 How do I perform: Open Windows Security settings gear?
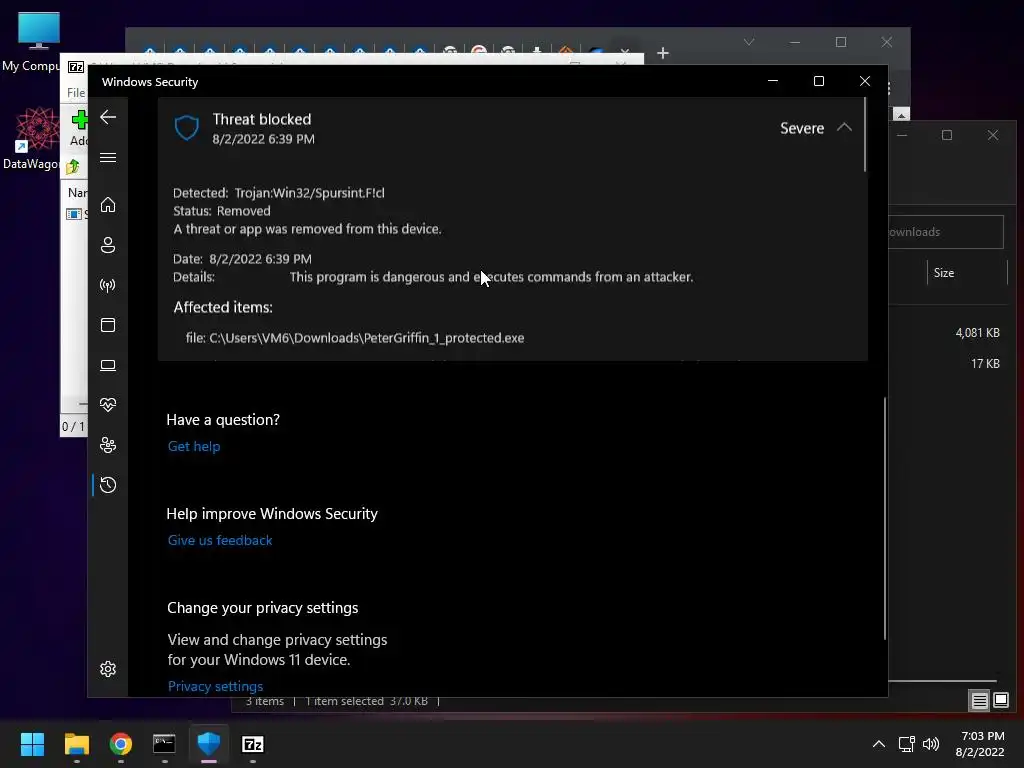[108, 669]
